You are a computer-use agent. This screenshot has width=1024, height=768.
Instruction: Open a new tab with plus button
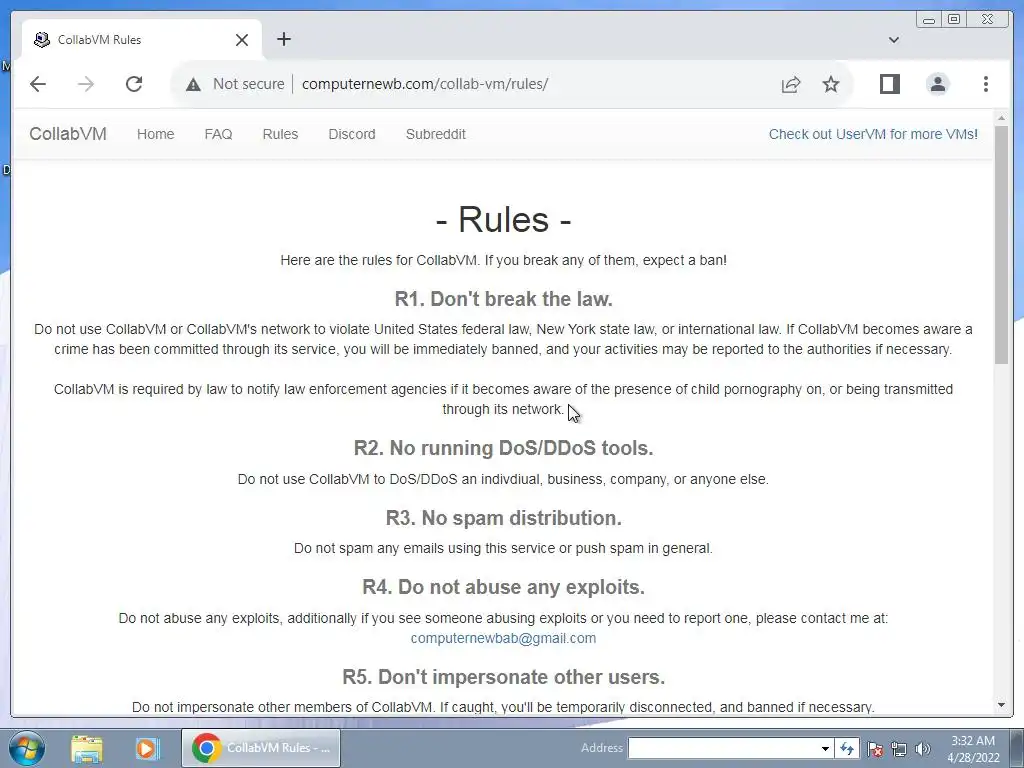coord(283,39)
